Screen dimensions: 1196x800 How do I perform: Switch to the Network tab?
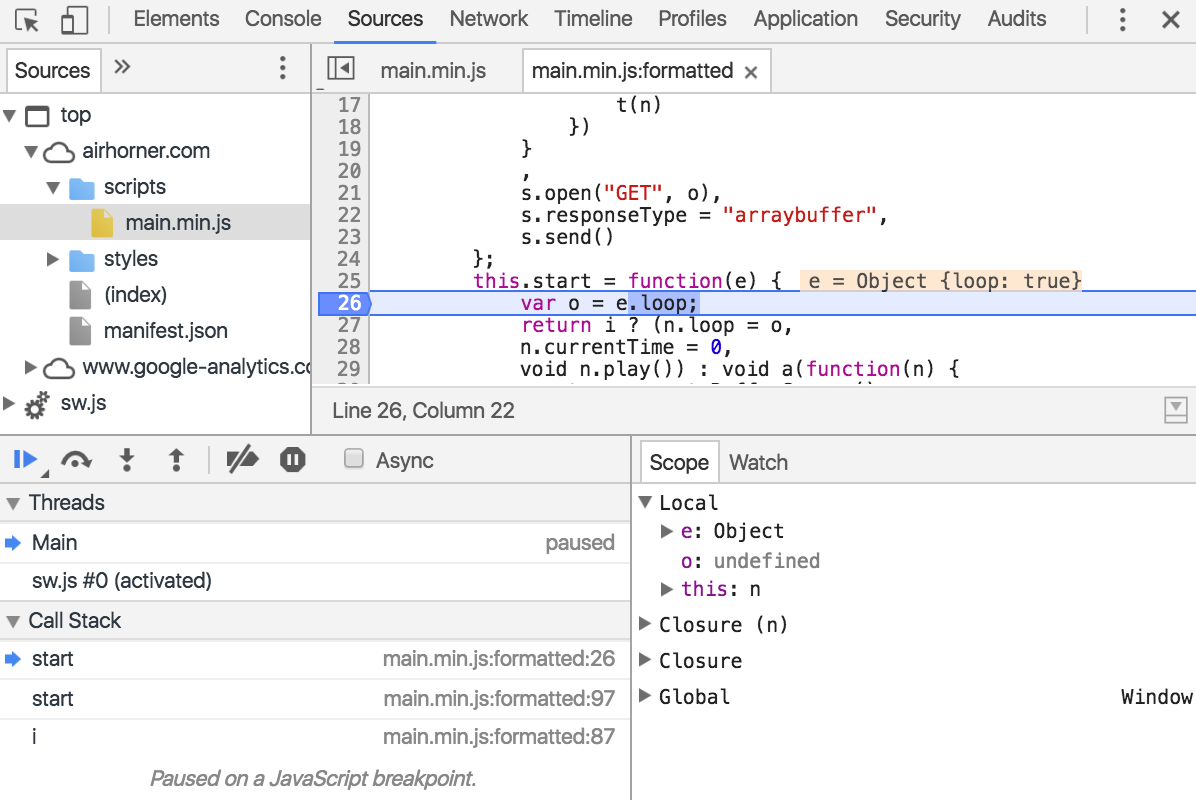(x=488, y=19)
